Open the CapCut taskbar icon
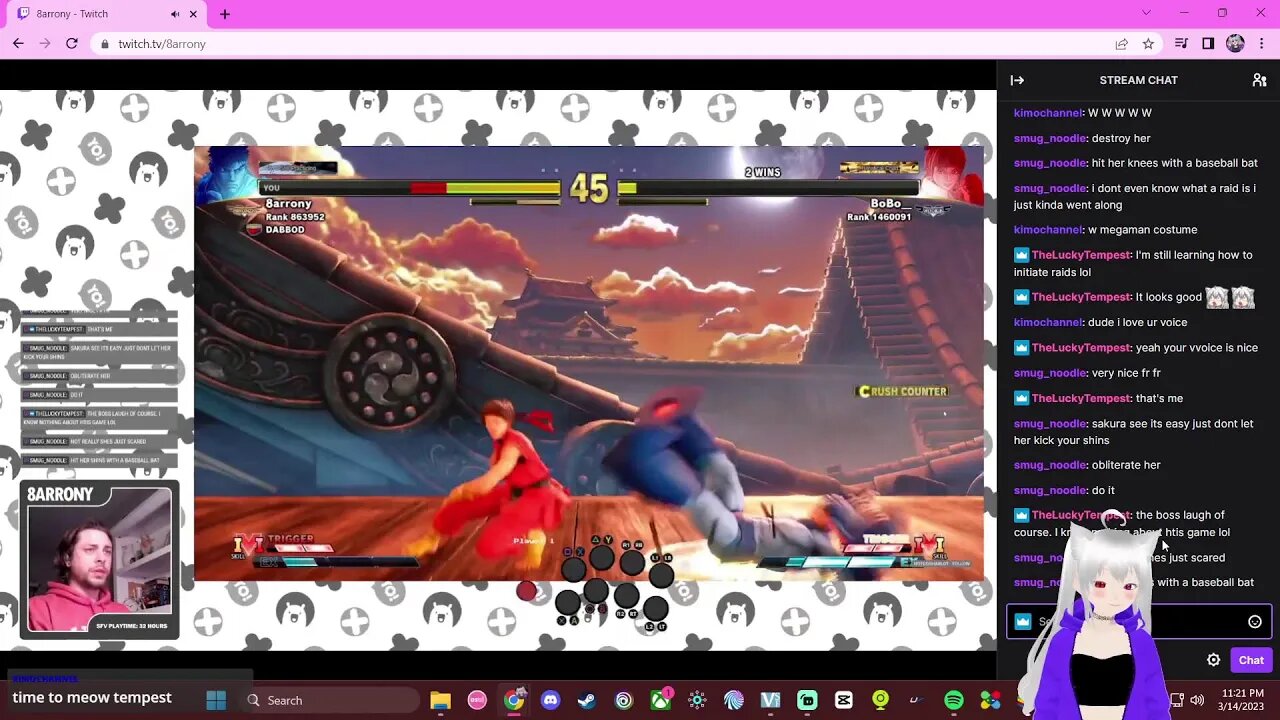The height and width of the screenshot is (720, 1280). (x=843, y=700)
